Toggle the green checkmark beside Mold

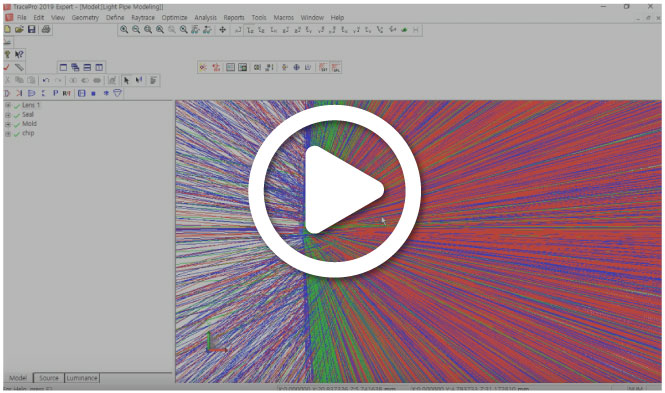pos(17,124)
